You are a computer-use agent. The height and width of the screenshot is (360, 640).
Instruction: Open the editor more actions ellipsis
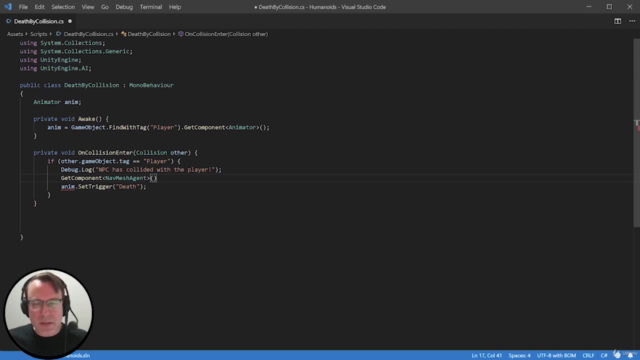[632, 21]
